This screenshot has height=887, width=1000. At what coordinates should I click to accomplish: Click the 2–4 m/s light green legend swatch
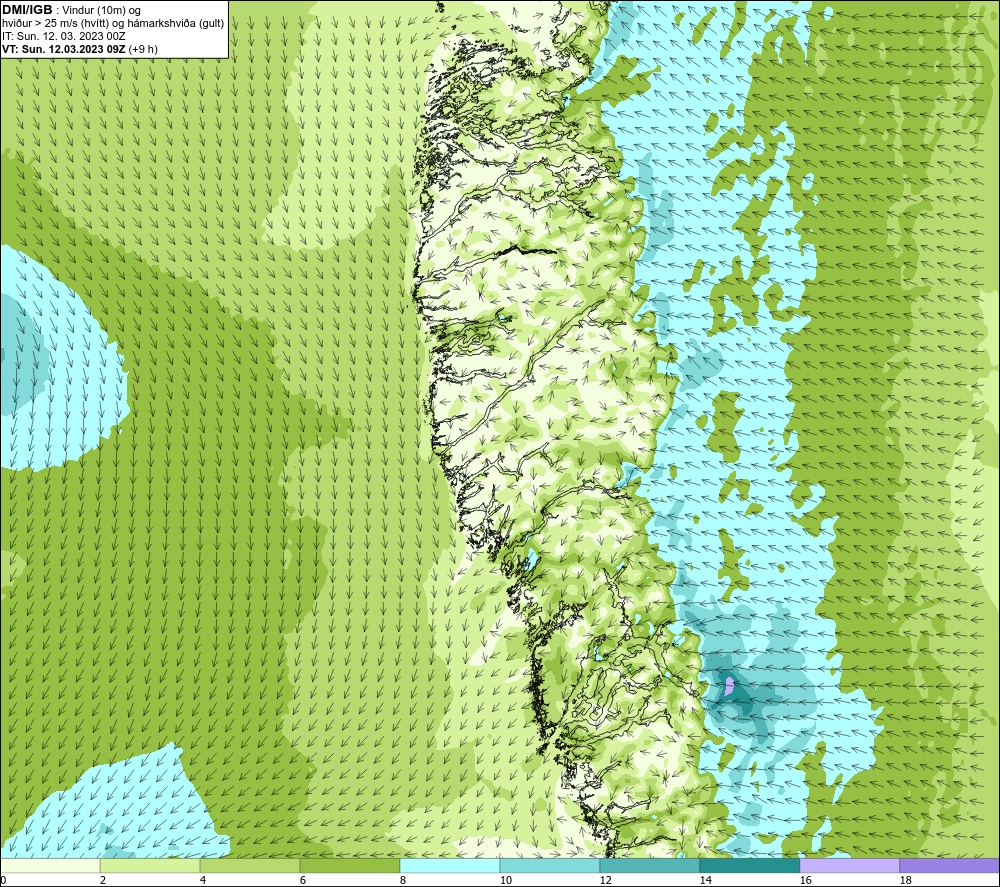[150, 865]
